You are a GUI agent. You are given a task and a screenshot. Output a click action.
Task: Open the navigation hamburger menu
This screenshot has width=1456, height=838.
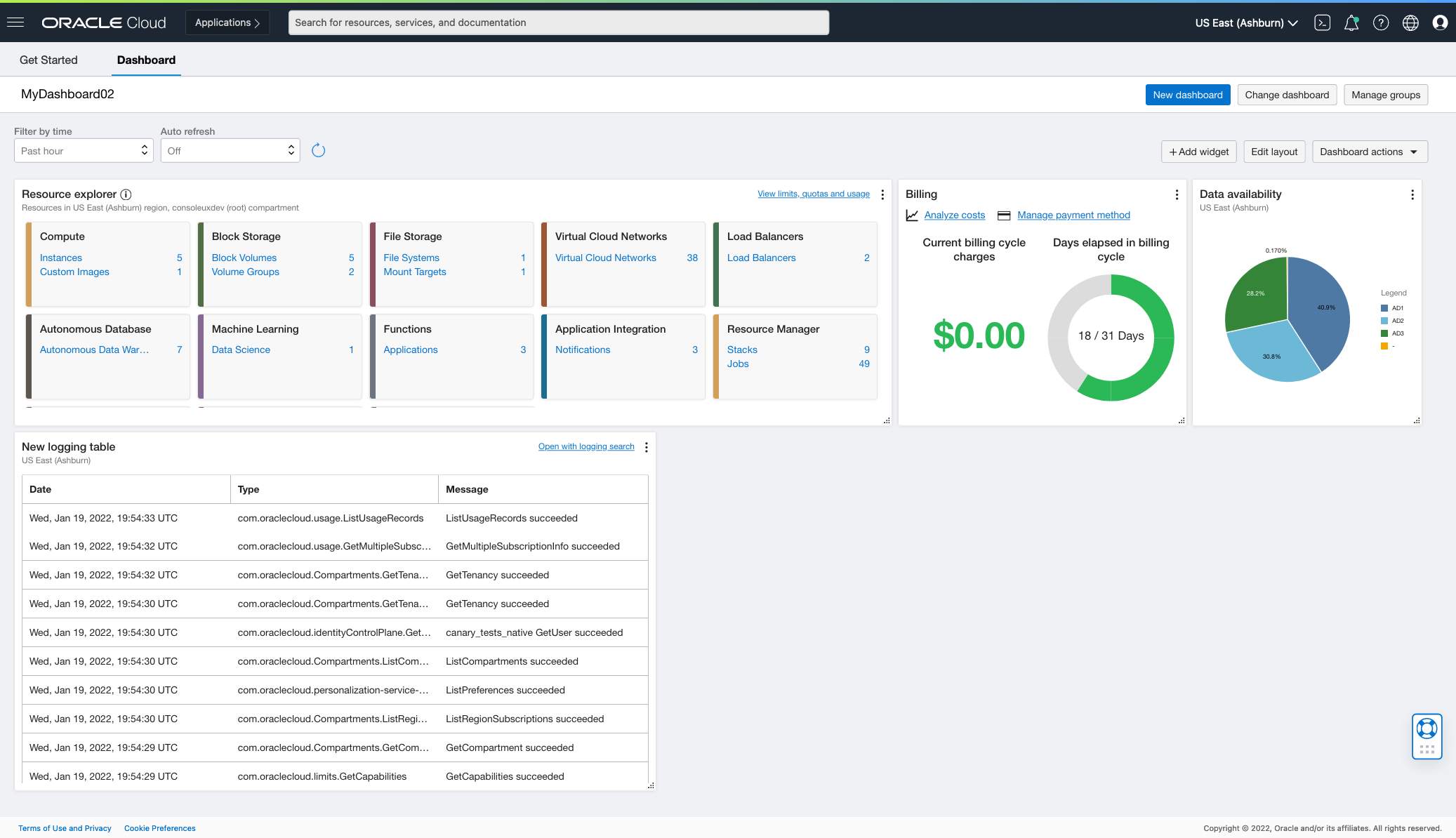coord(15,22)
